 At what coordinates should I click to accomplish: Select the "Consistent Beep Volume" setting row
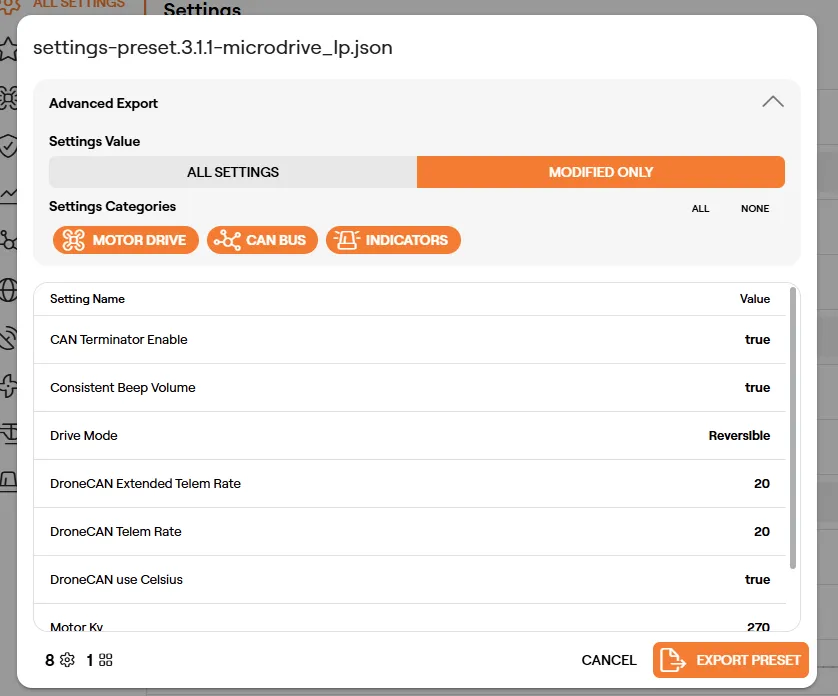point(410,388)
